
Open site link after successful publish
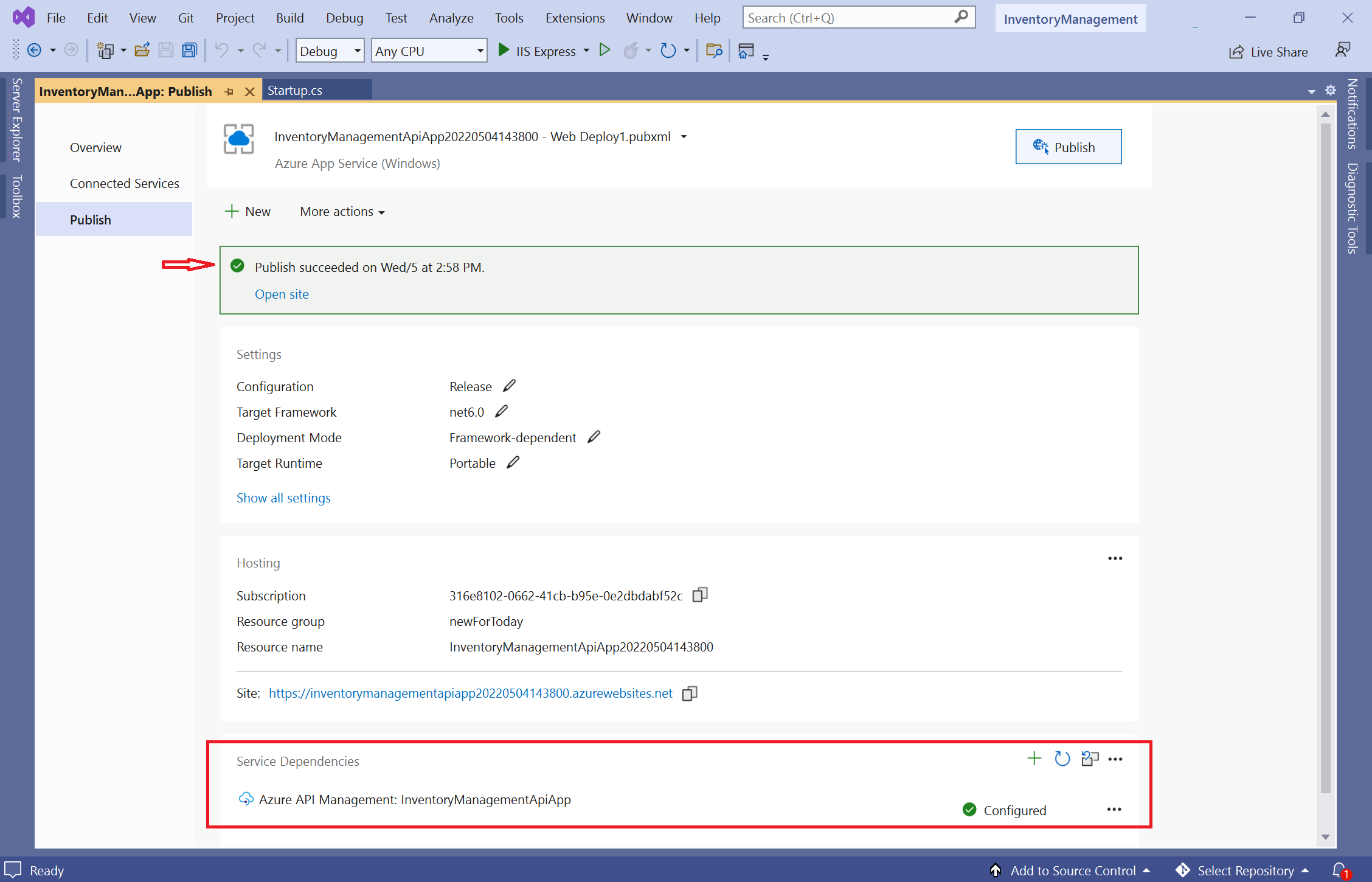coord(282,294)
